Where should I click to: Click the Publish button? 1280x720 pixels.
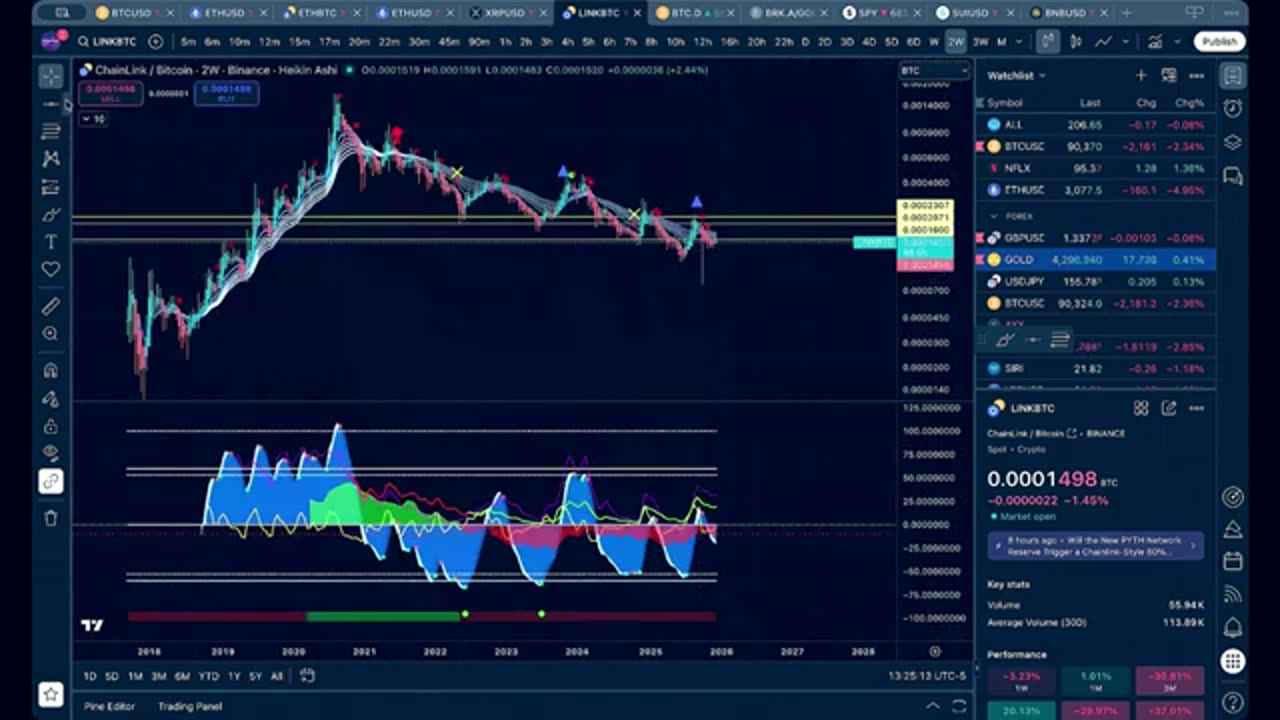[x=1219, y=42]
